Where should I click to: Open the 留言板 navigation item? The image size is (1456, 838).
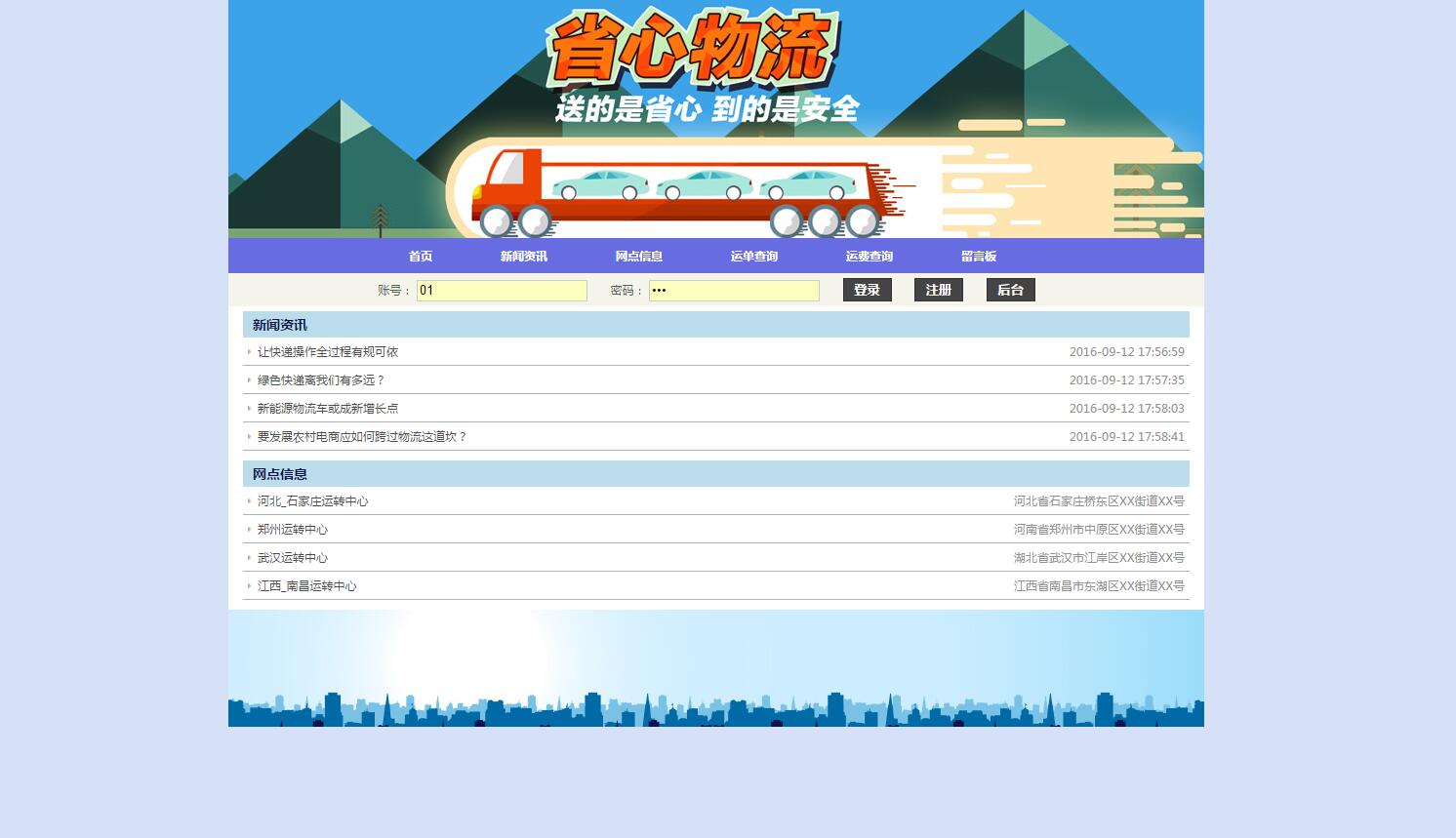click(978, 257)
